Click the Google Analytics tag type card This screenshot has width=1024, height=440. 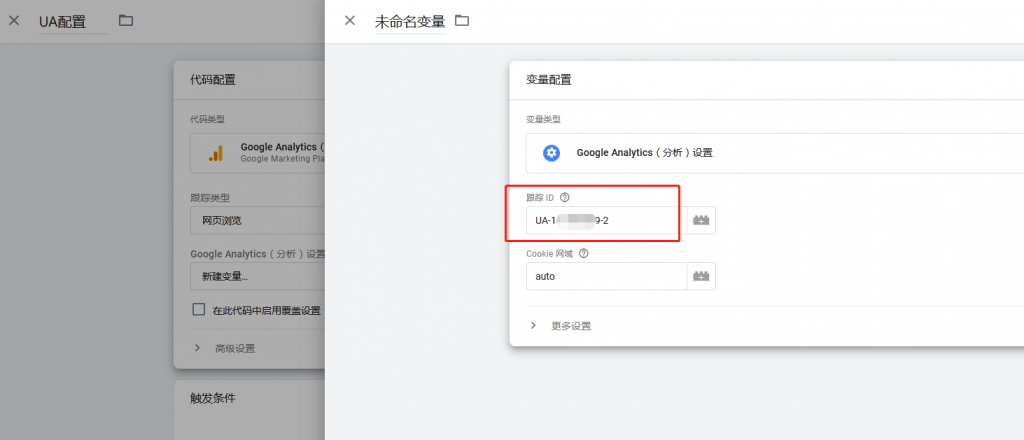point(257,153)
